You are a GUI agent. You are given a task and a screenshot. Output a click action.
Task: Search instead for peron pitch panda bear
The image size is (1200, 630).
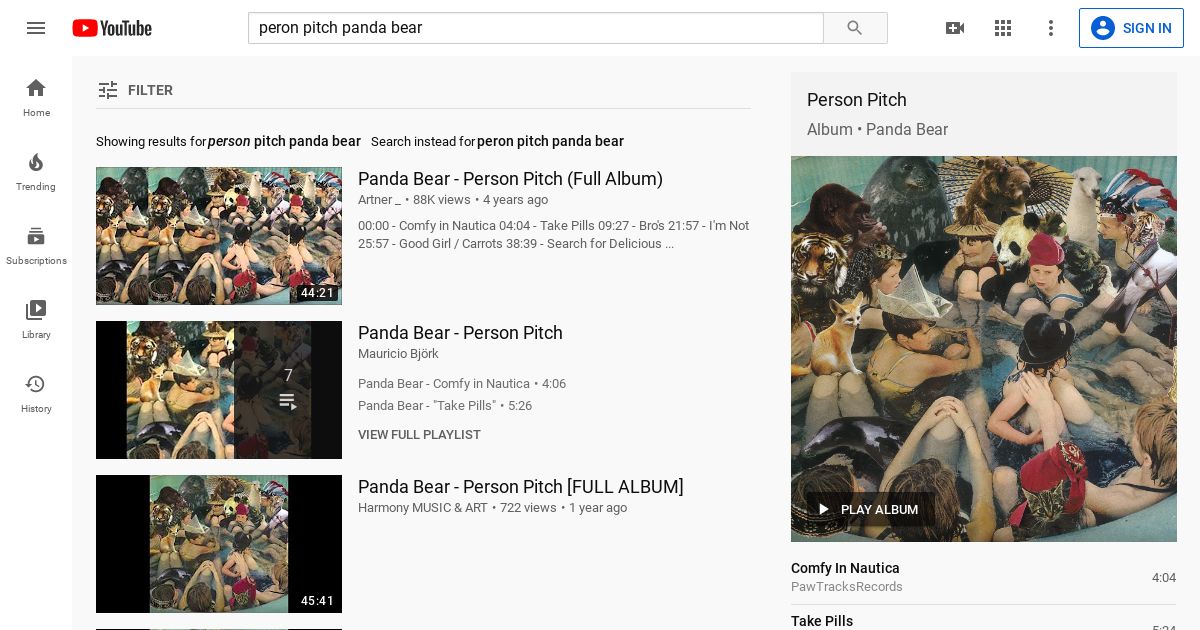(x=550, y=142)
